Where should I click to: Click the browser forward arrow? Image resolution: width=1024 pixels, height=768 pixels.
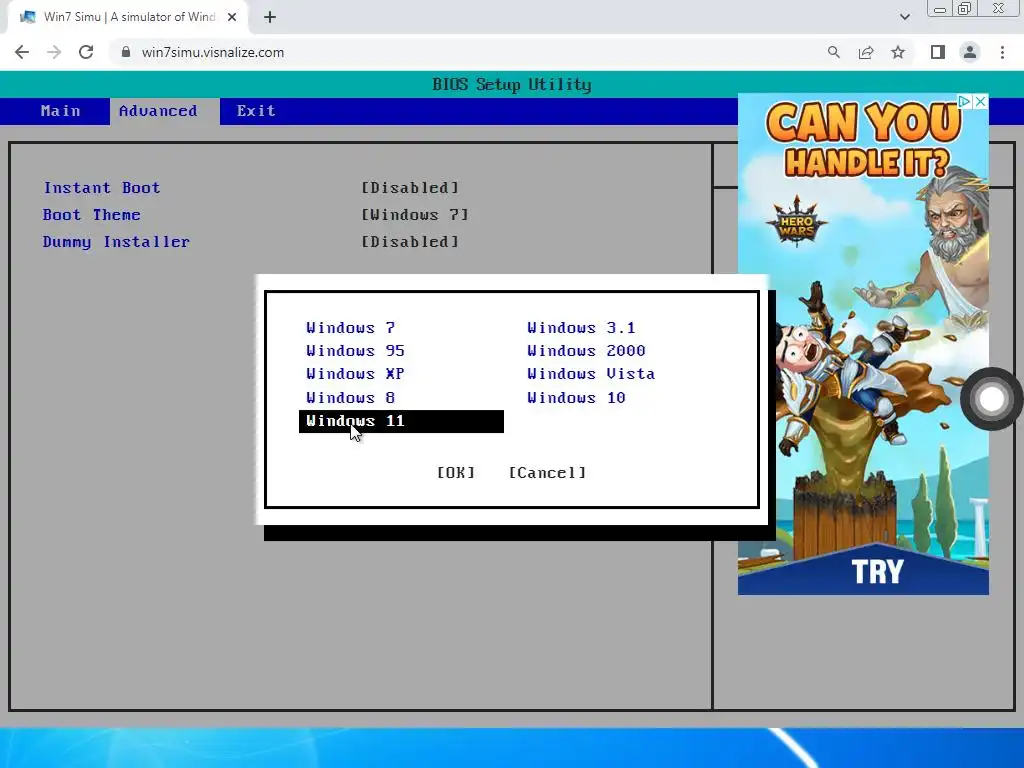pos(54,52)
